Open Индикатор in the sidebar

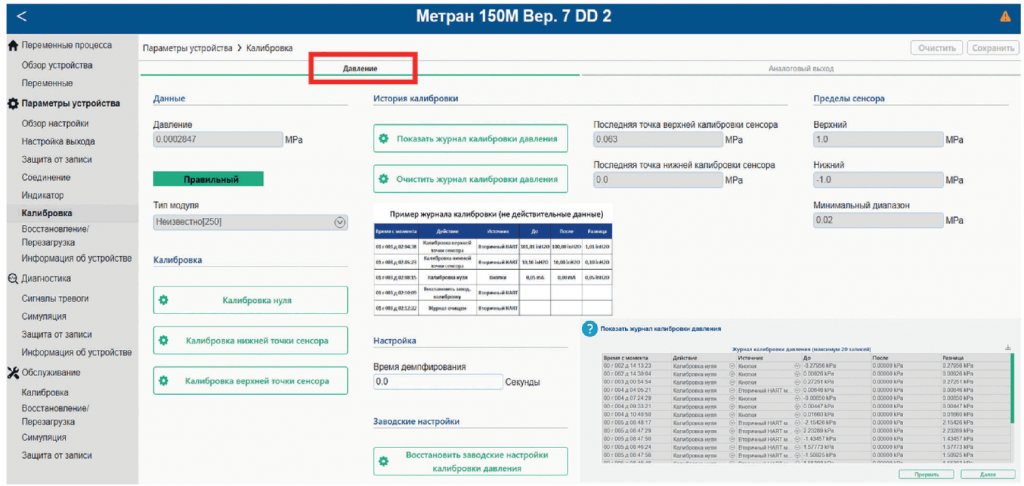click(x=43, y=195)
